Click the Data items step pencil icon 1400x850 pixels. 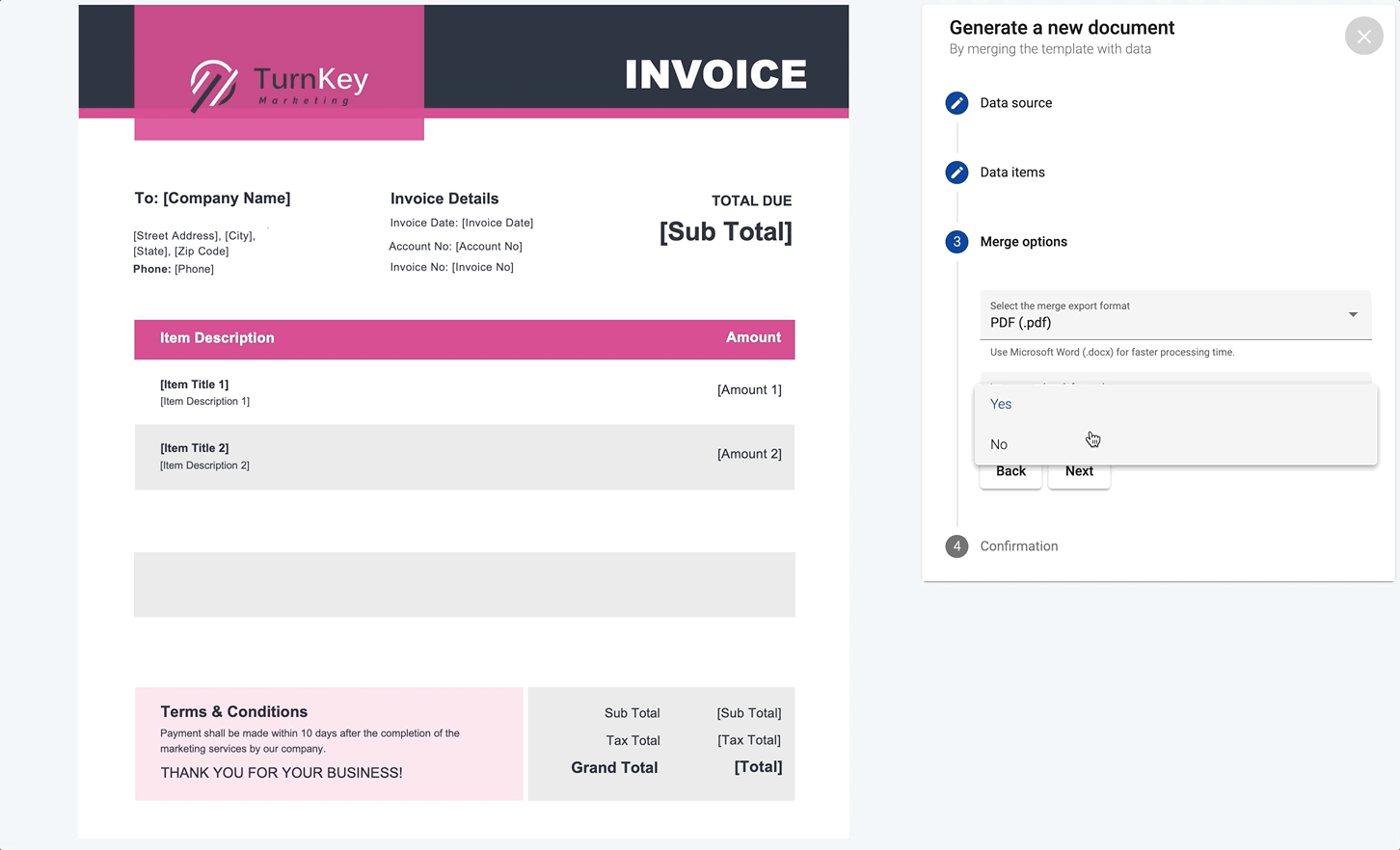point(956,173)
